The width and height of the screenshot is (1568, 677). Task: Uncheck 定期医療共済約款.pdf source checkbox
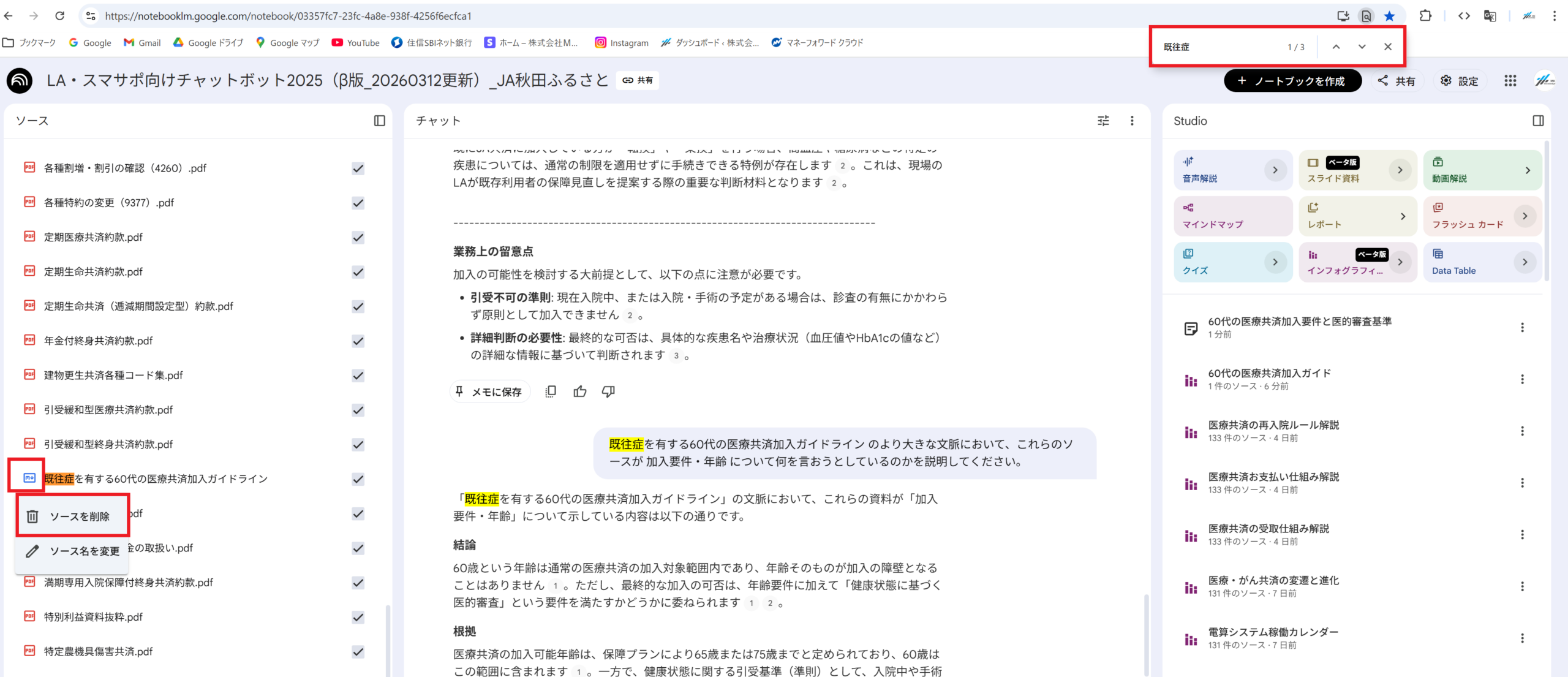pos(358,238)
